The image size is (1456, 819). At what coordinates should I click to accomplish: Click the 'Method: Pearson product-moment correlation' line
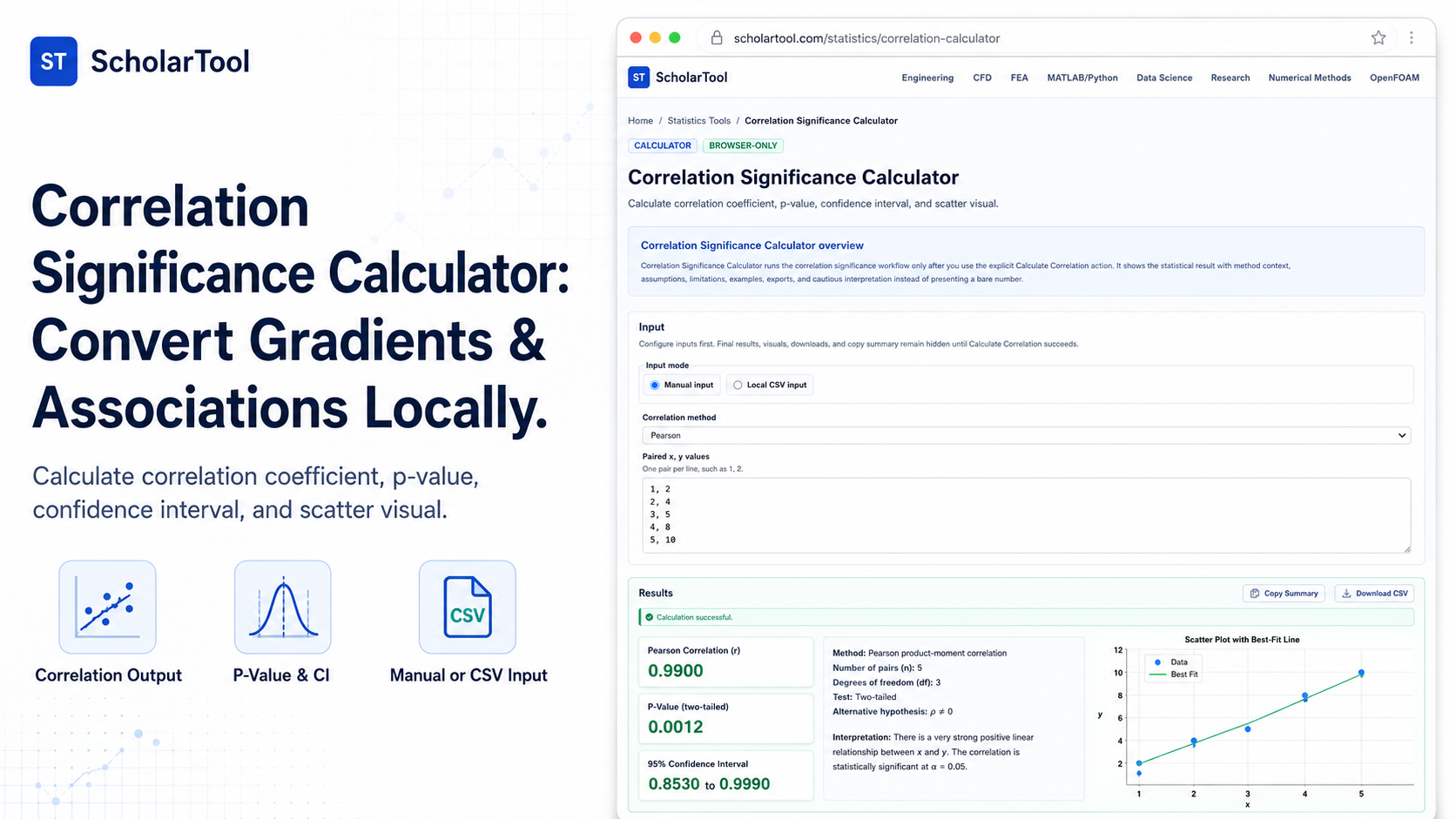920,653
